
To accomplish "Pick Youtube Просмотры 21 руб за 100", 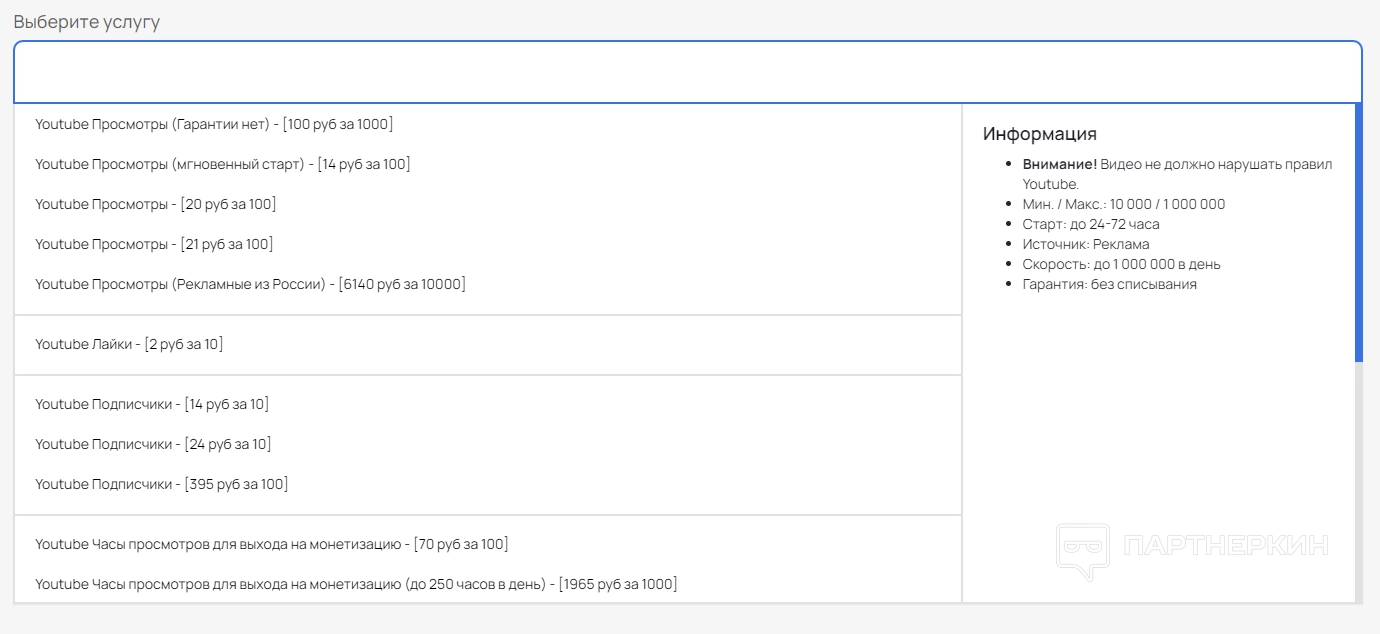I will click(154, 244).
